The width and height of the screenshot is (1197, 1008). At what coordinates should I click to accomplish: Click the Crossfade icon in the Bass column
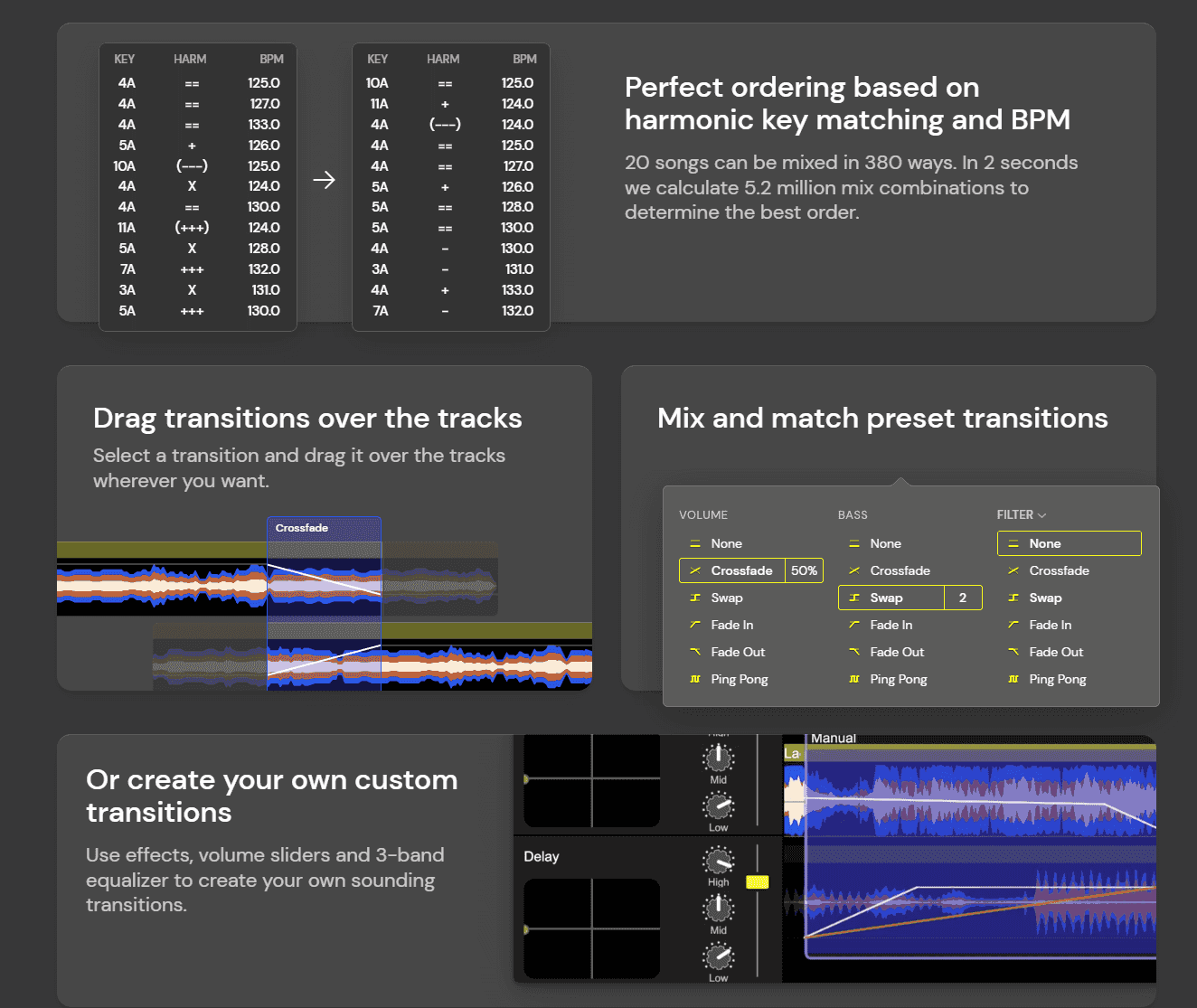[853, 570]
